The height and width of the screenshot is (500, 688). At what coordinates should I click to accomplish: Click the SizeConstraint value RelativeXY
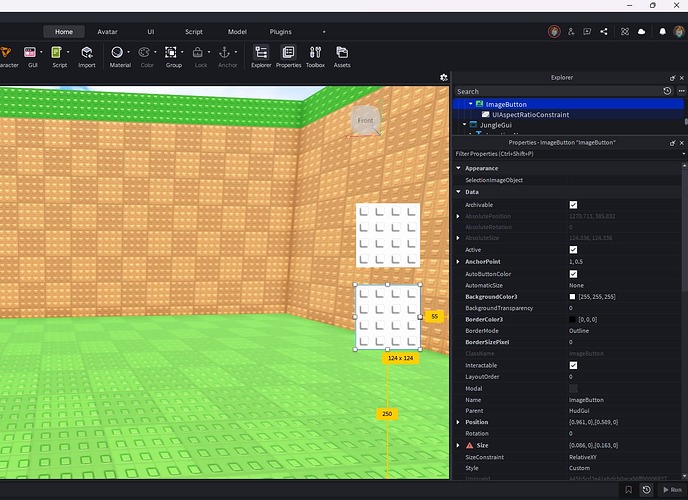tap(583, 457)
